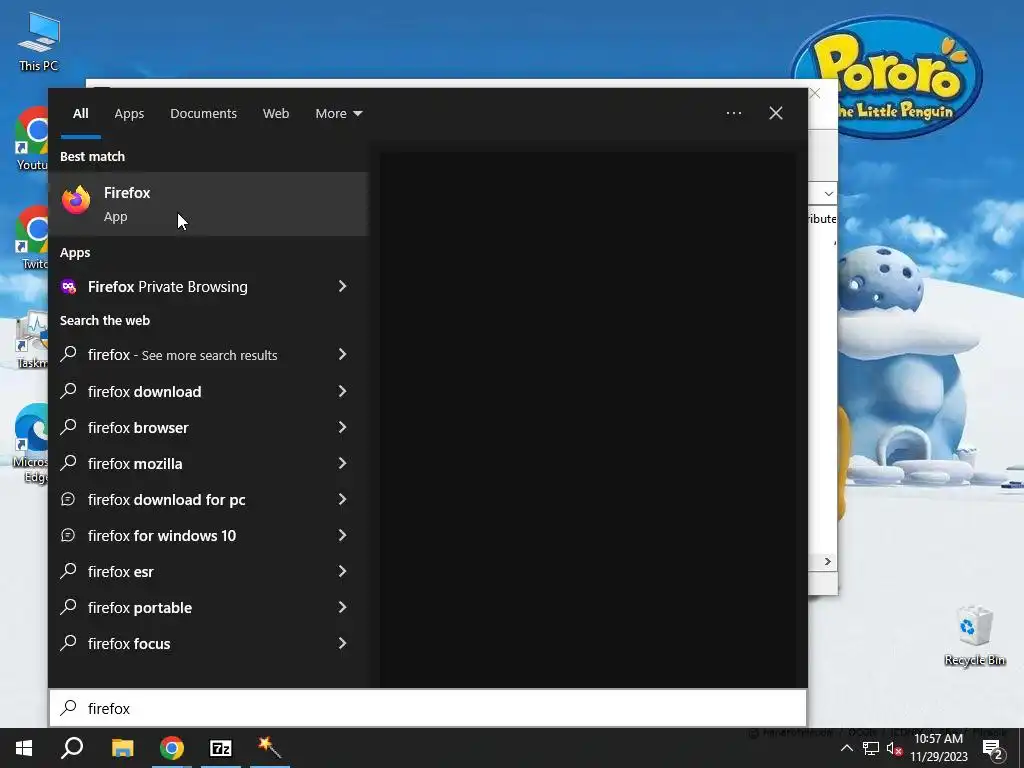Switch to the Web search tab
The image size is (1024, 768).
tap(276, 114)
